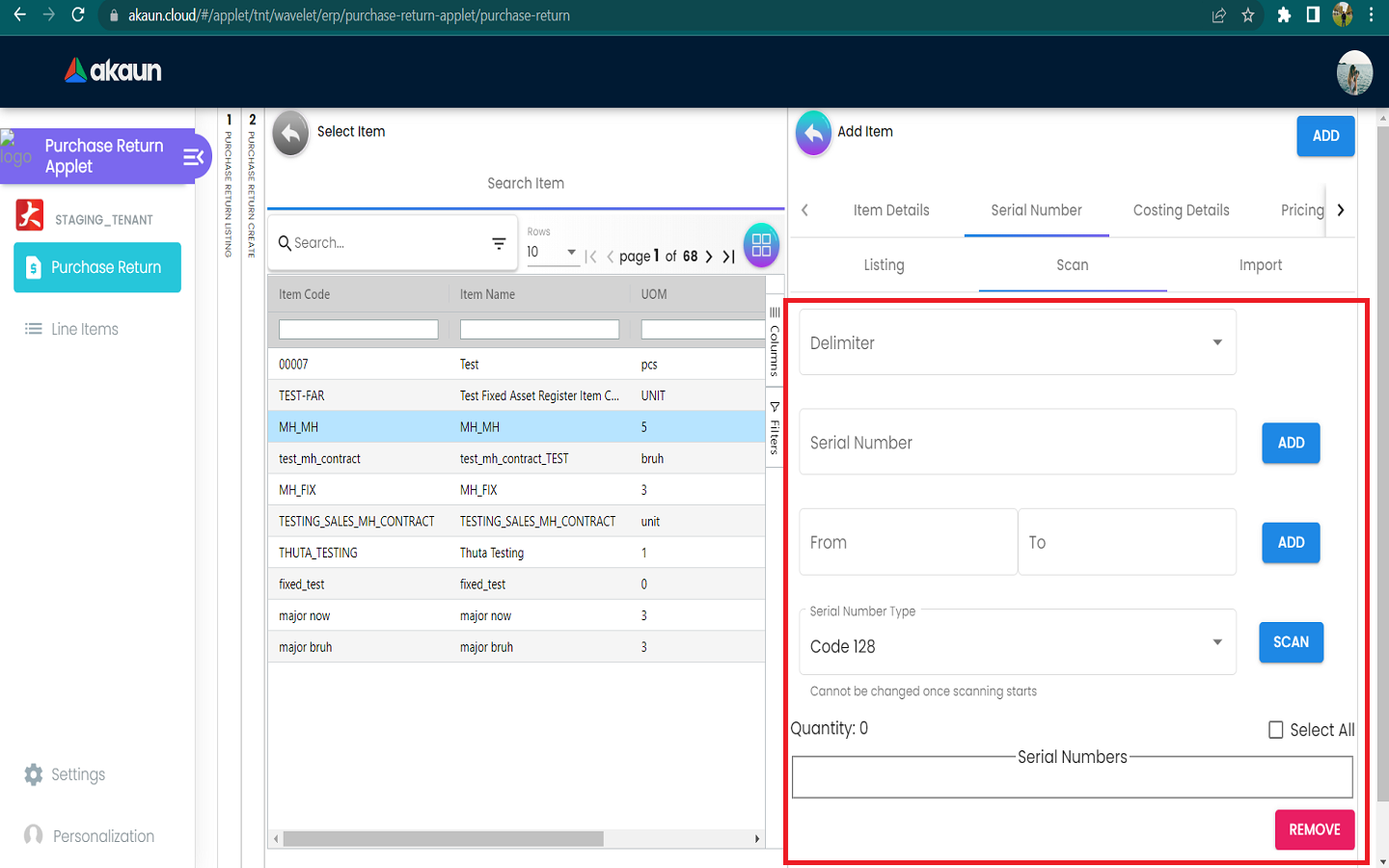1389x868 pixels.
Task: Open the grid view icon in search panel
Action: point(761,245)
